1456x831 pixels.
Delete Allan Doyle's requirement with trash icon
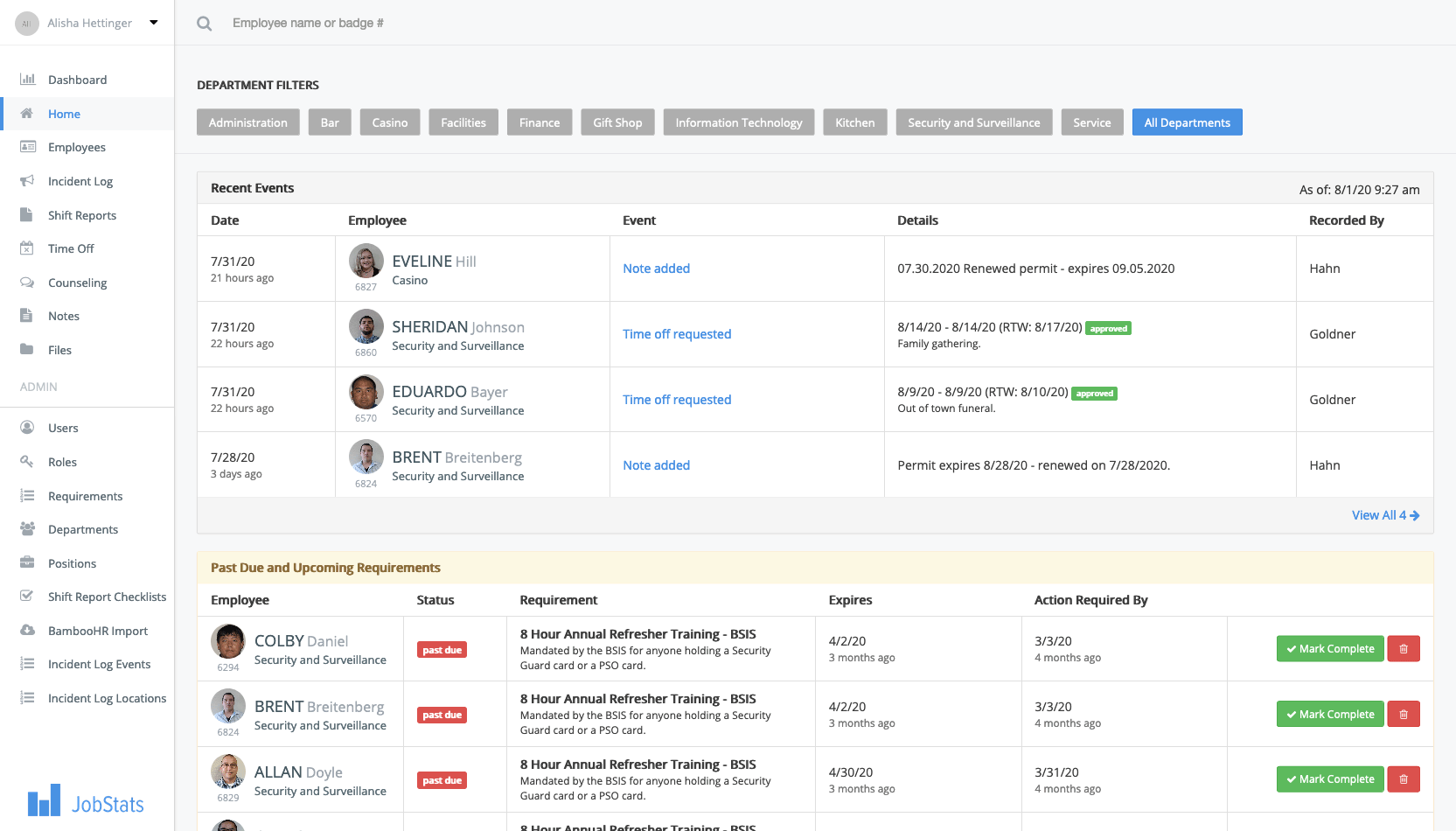(x=1404, y=779)
